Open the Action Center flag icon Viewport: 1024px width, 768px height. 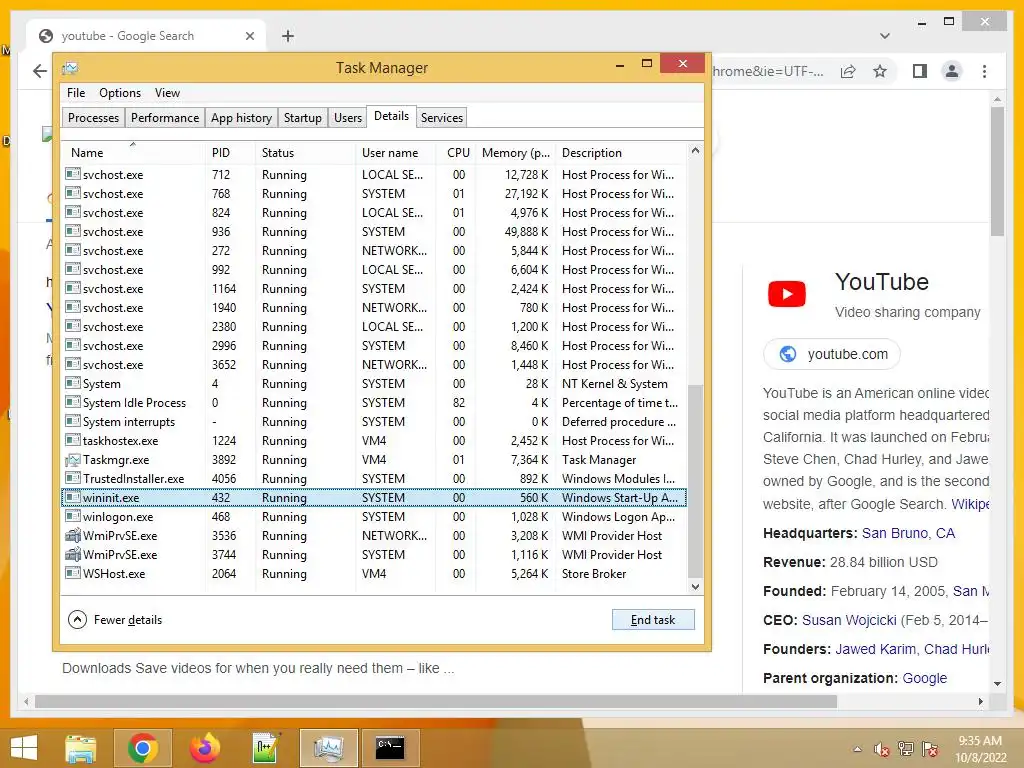click(930, 749)
